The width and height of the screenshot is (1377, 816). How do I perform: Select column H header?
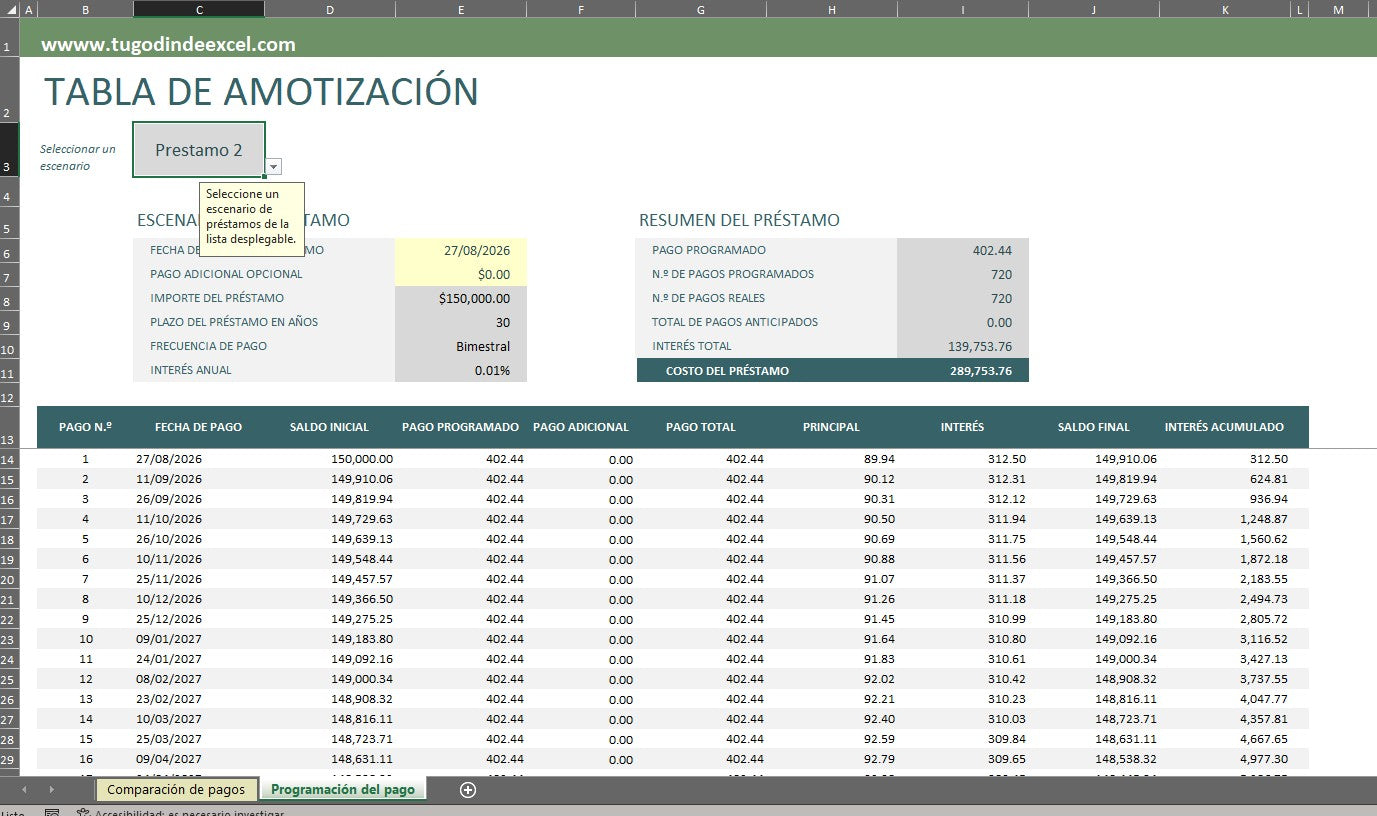832,9
